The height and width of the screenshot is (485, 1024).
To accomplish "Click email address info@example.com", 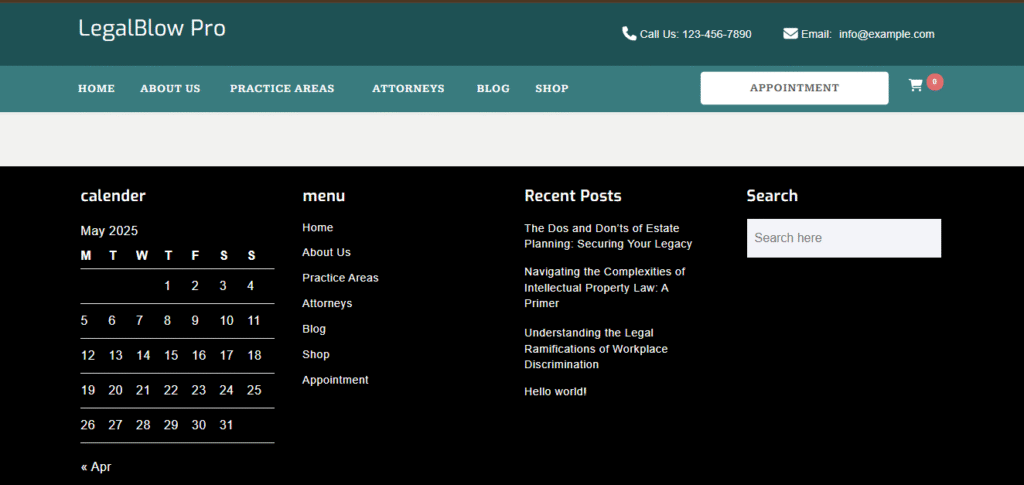I will click(886, 34).
